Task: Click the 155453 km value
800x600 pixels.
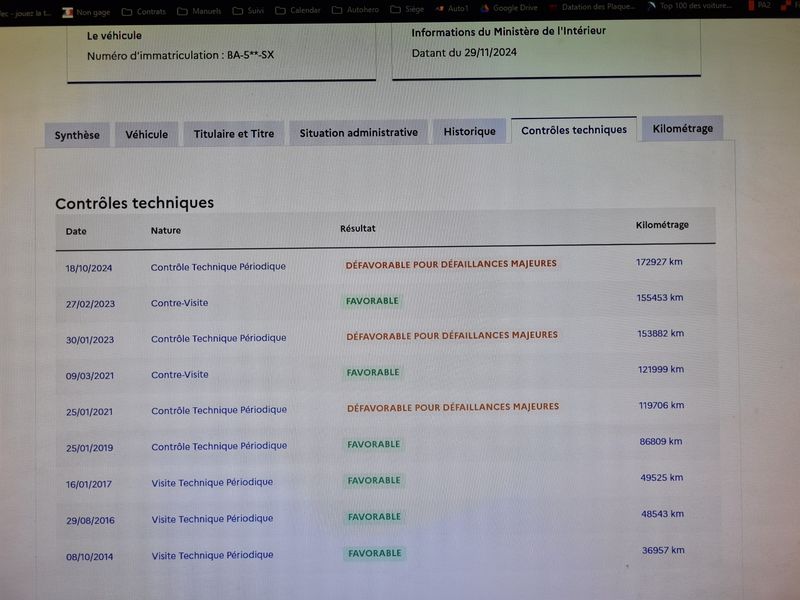Action: 660,297
